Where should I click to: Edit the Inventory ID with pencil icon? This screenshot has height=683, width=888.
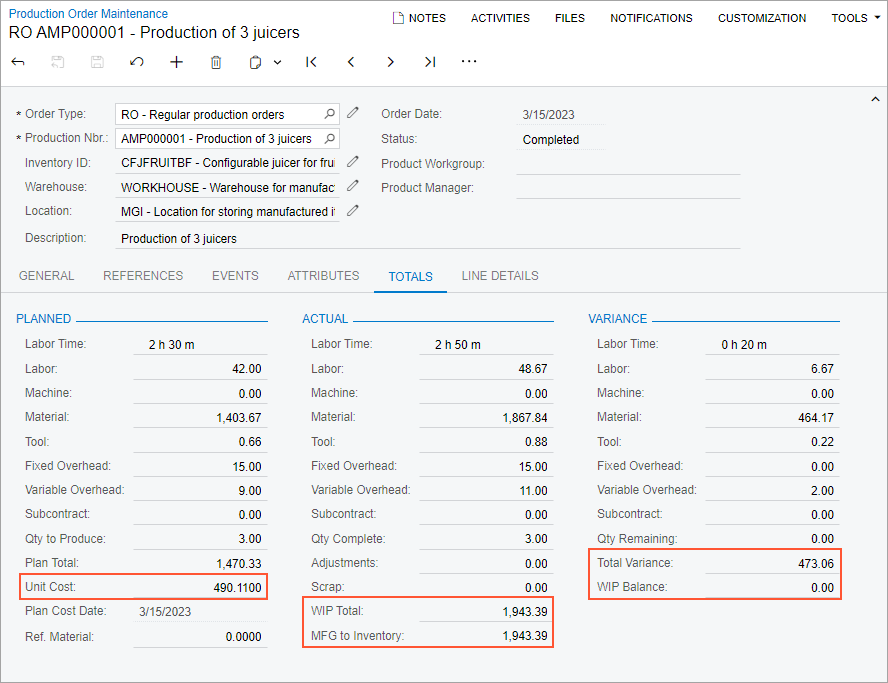tap(353, 161)
